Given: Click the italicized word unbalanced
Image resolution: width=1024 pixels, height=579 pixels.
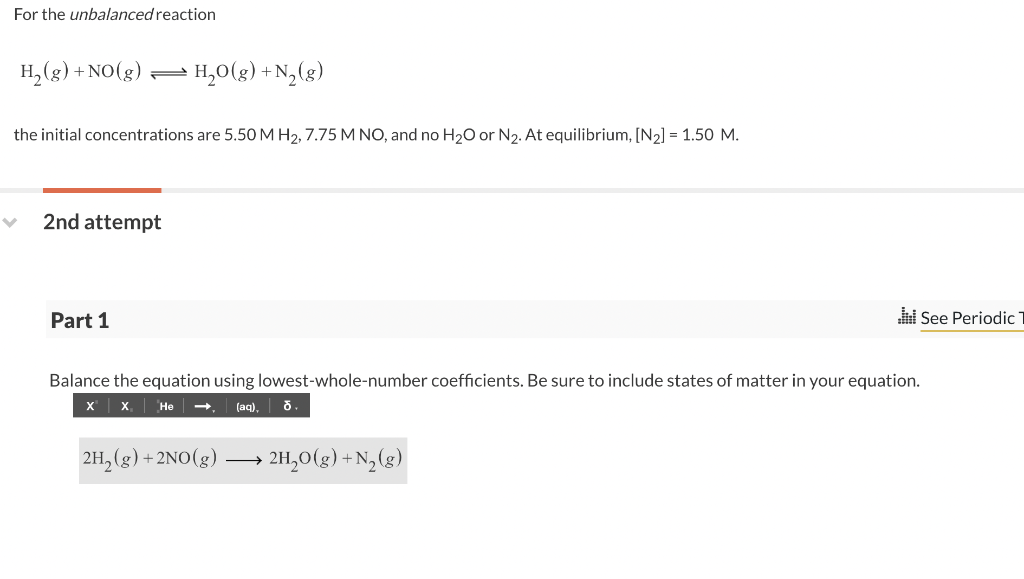Looking at the screenshot, I should (x=113, y=14).
